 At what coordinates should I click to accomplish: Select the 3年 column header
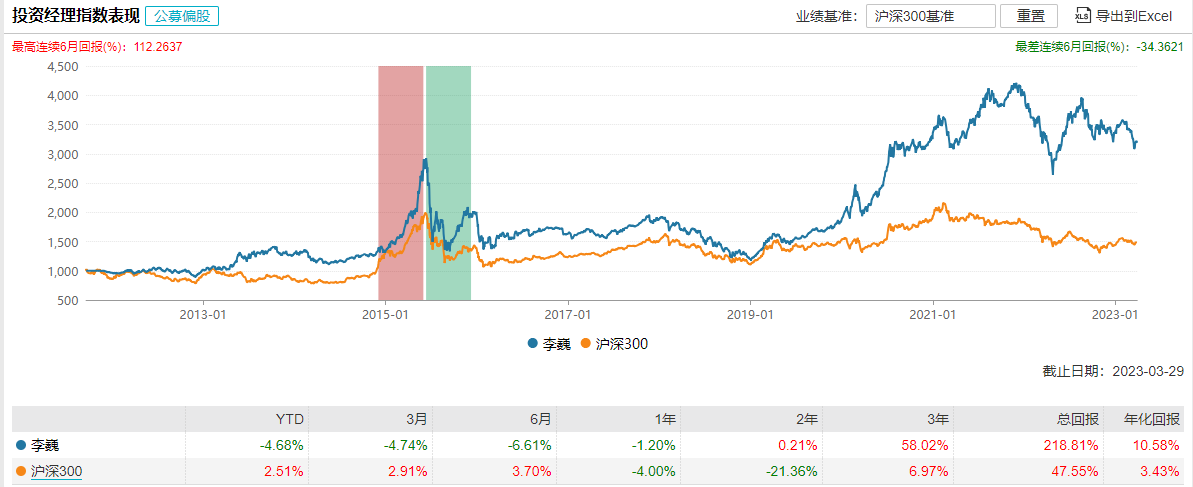938,419
